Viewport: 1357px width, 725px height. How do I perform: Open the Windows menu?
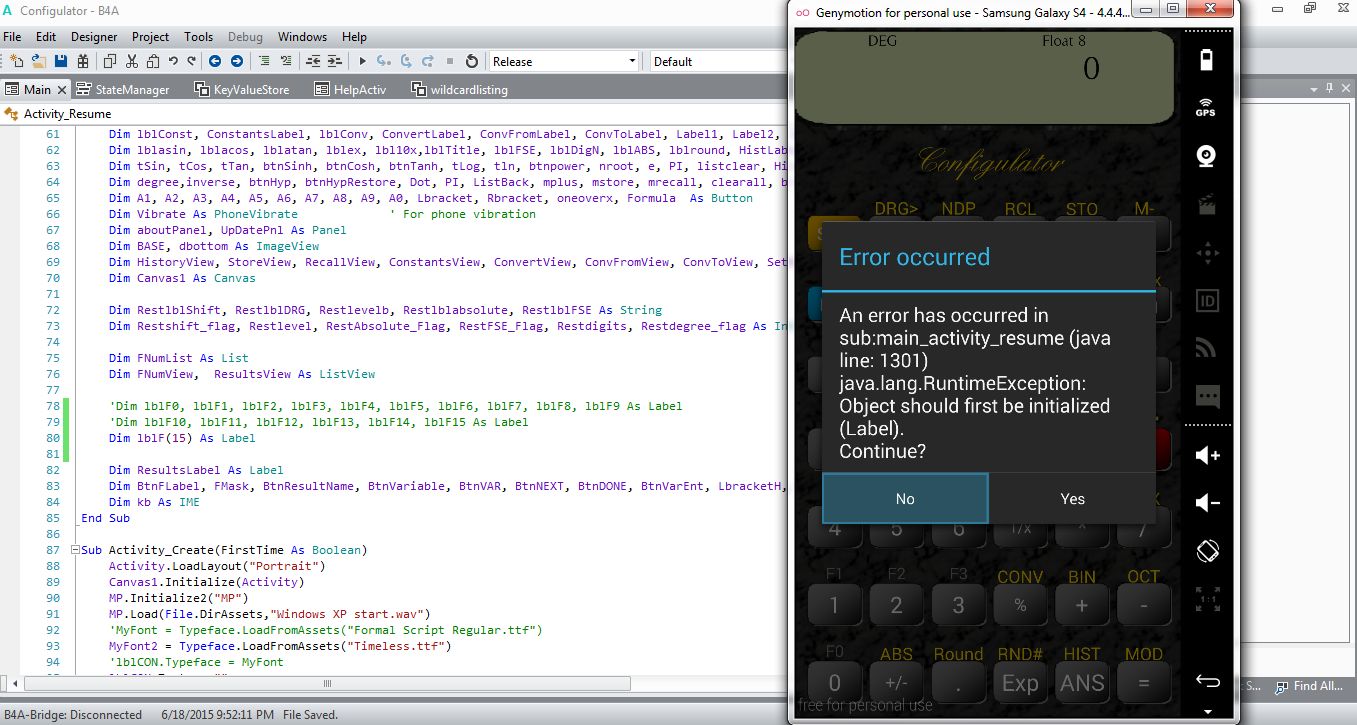coord(302,37)
